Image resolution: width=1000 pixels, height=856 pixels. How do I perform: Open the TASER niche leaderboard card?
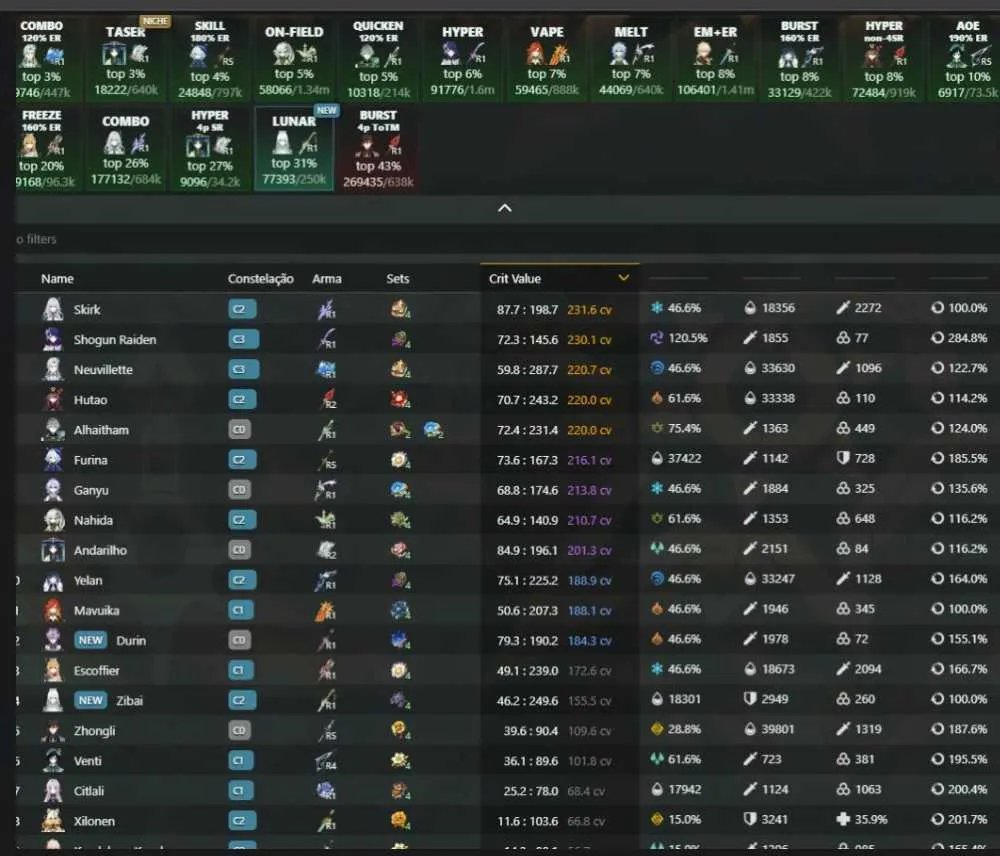(126, 59)
